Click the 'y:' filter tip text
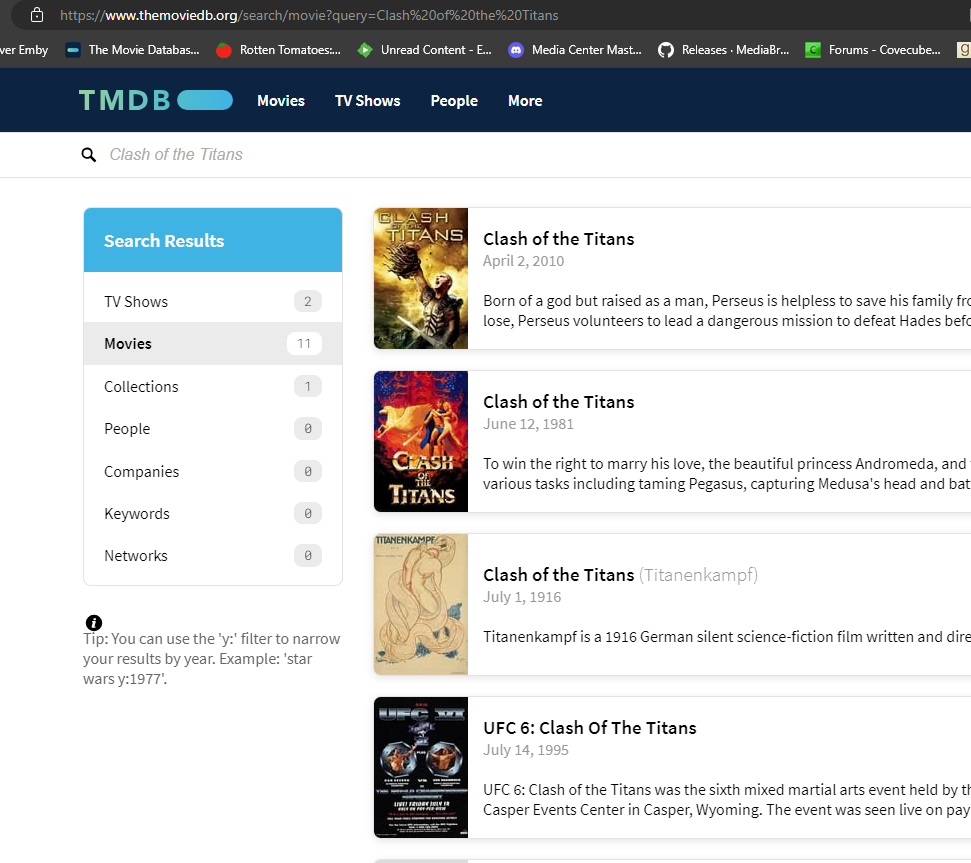This screenshot has width=971, height=863. [212, 659]
